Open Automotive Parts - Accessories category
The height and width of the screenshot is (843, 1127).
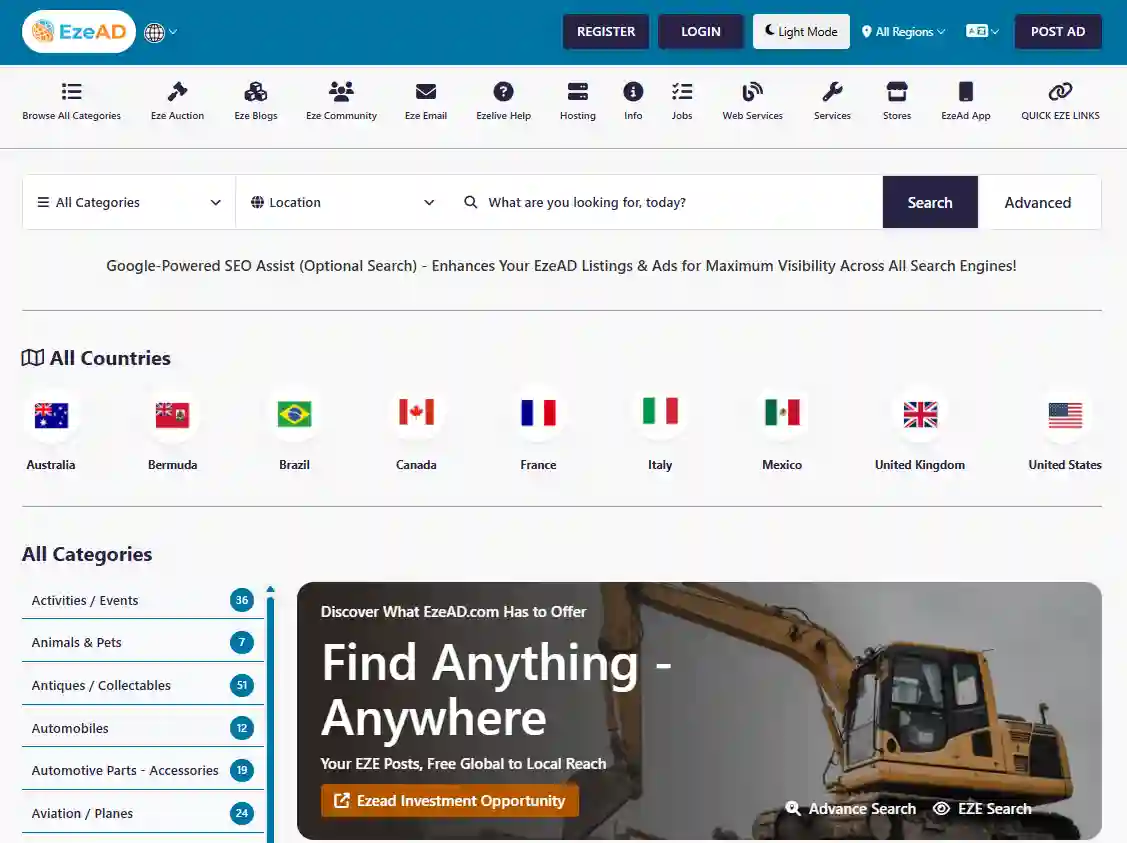[142, 770]
